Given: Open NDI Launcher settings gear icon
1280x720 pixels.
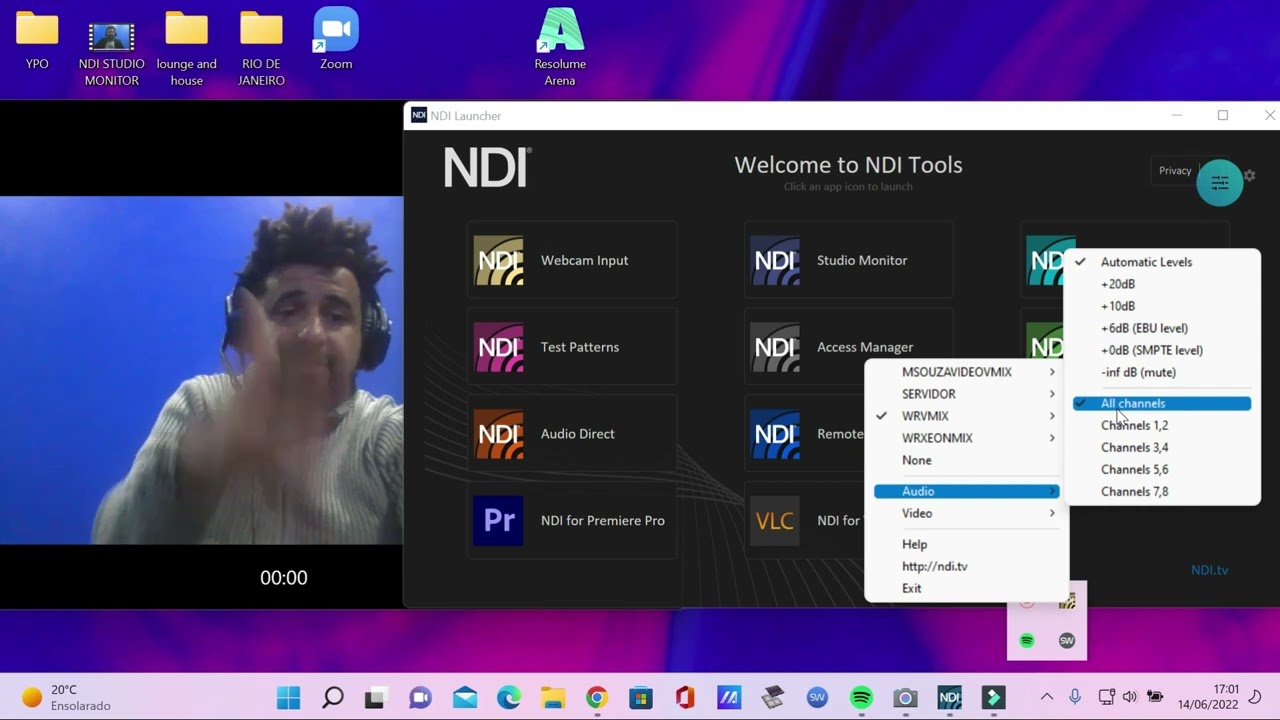Looking at the screenshot, I should pyautogui.click(x=1249, y=175).
